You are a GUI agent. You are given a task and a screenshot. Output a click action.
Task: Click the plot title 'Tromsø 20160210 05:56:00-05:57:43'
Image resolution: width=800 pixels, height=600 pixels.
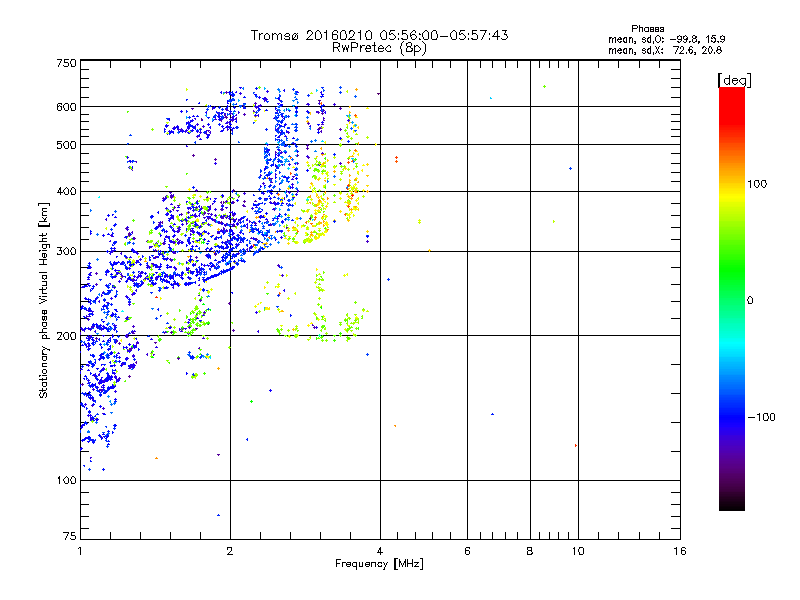(x=380, y=35)
